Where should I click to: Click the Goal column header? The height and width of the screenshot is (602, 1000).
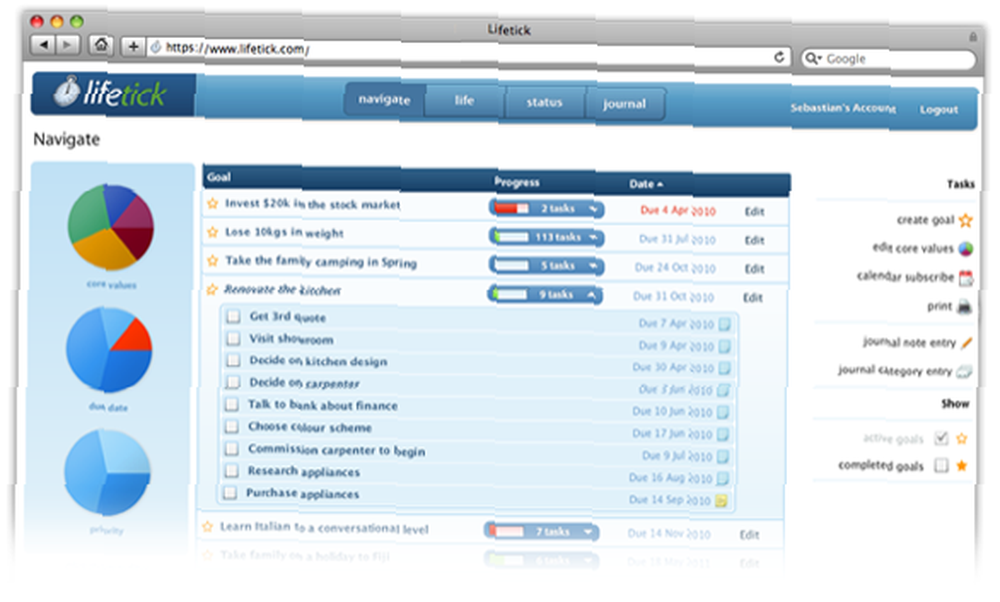[x=219, y=177]
